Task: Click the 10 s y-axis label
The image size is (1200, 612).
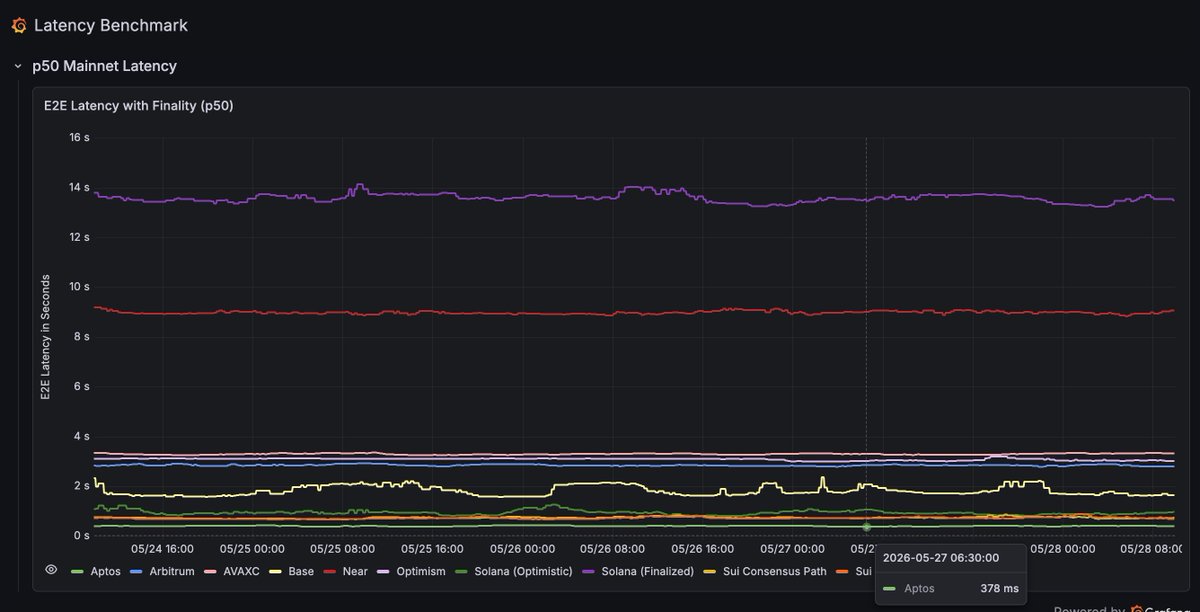Action: (x=79, y=287)
